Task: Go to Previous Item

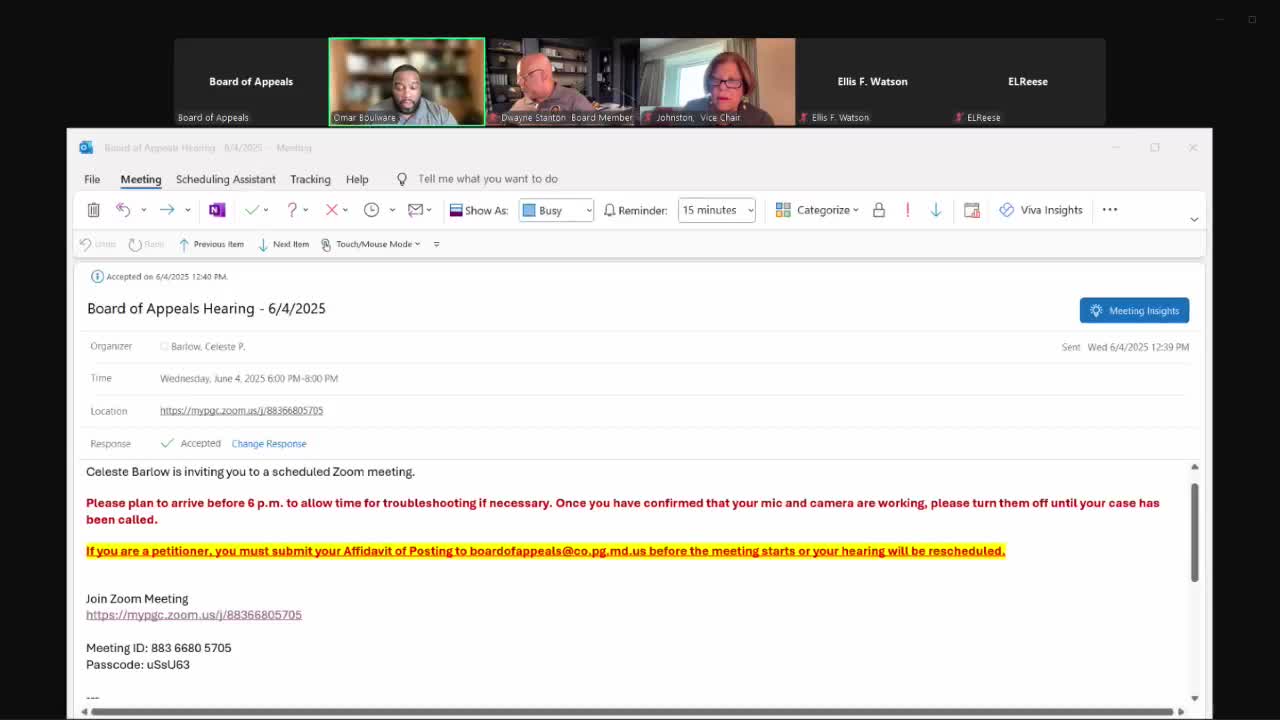Action: 211,244
